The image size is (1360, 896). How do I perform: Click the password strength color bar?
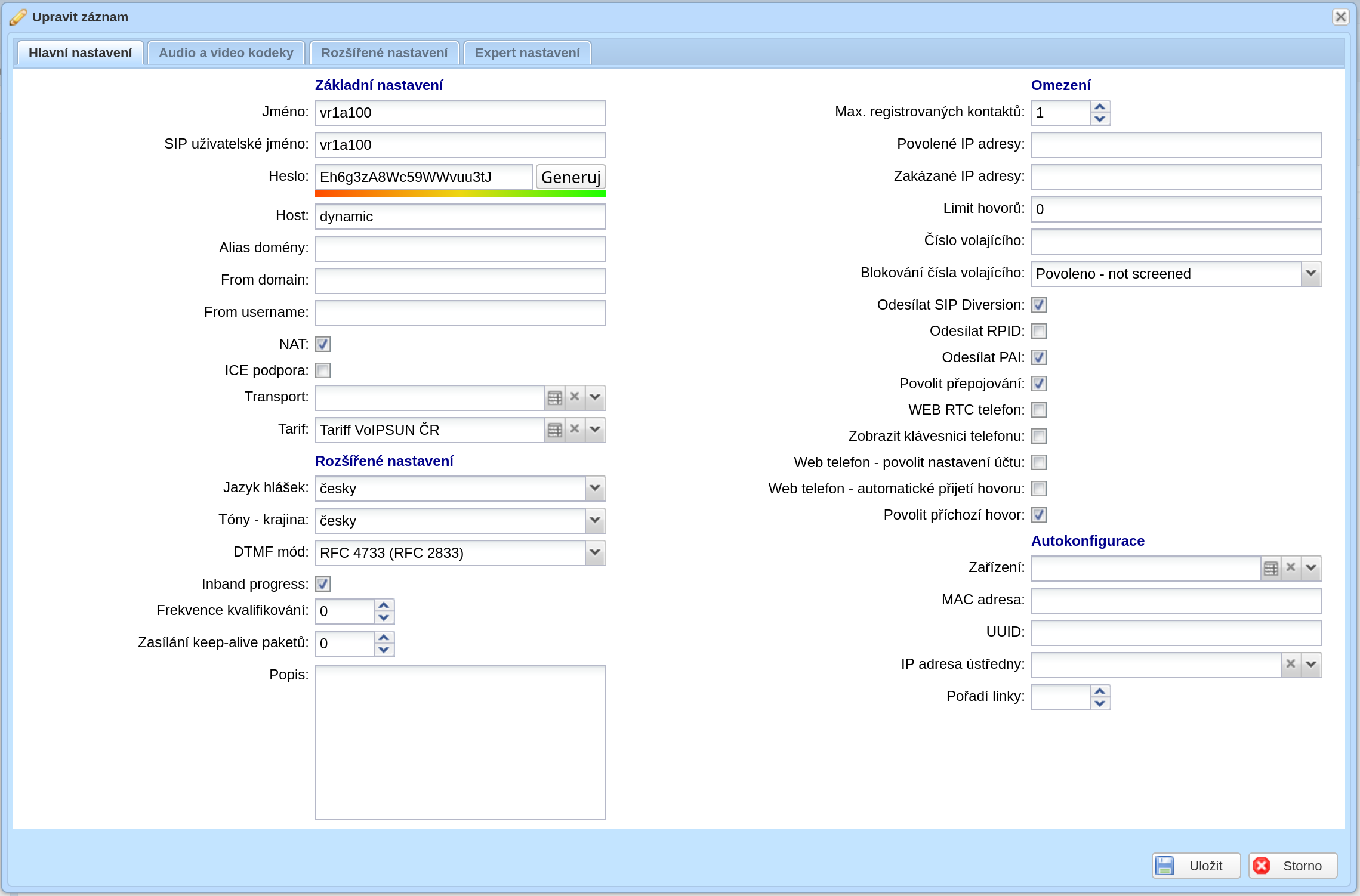461,194
